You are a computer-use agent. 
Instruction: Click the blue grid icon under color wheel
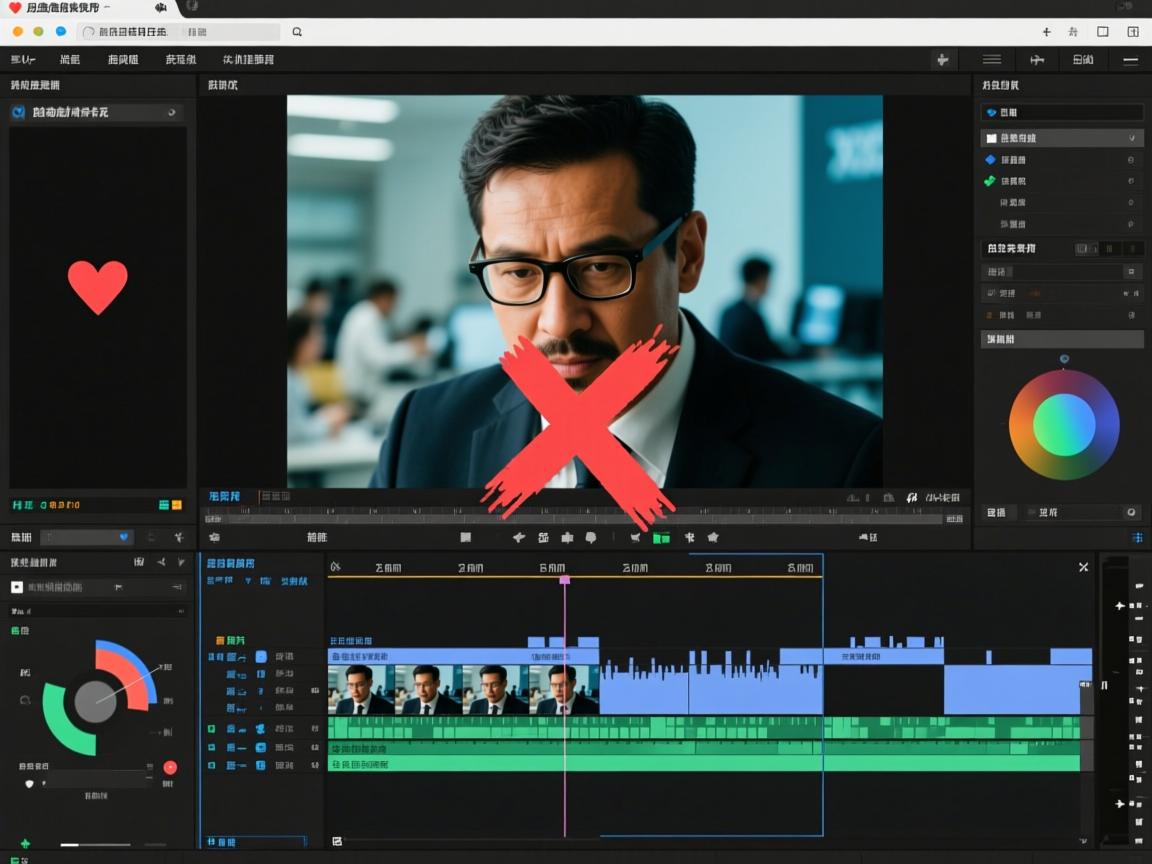[x=1136, y=538]
